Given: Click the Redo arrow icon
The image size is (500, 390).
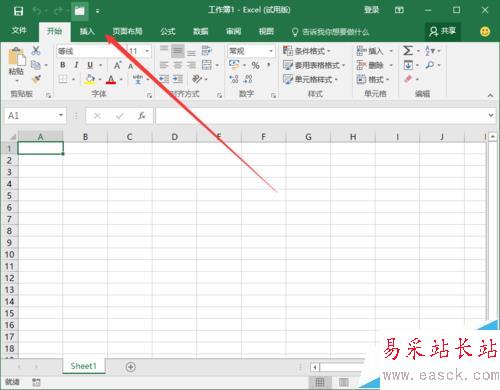Looking at the screenshot, I should pos(58,11).
